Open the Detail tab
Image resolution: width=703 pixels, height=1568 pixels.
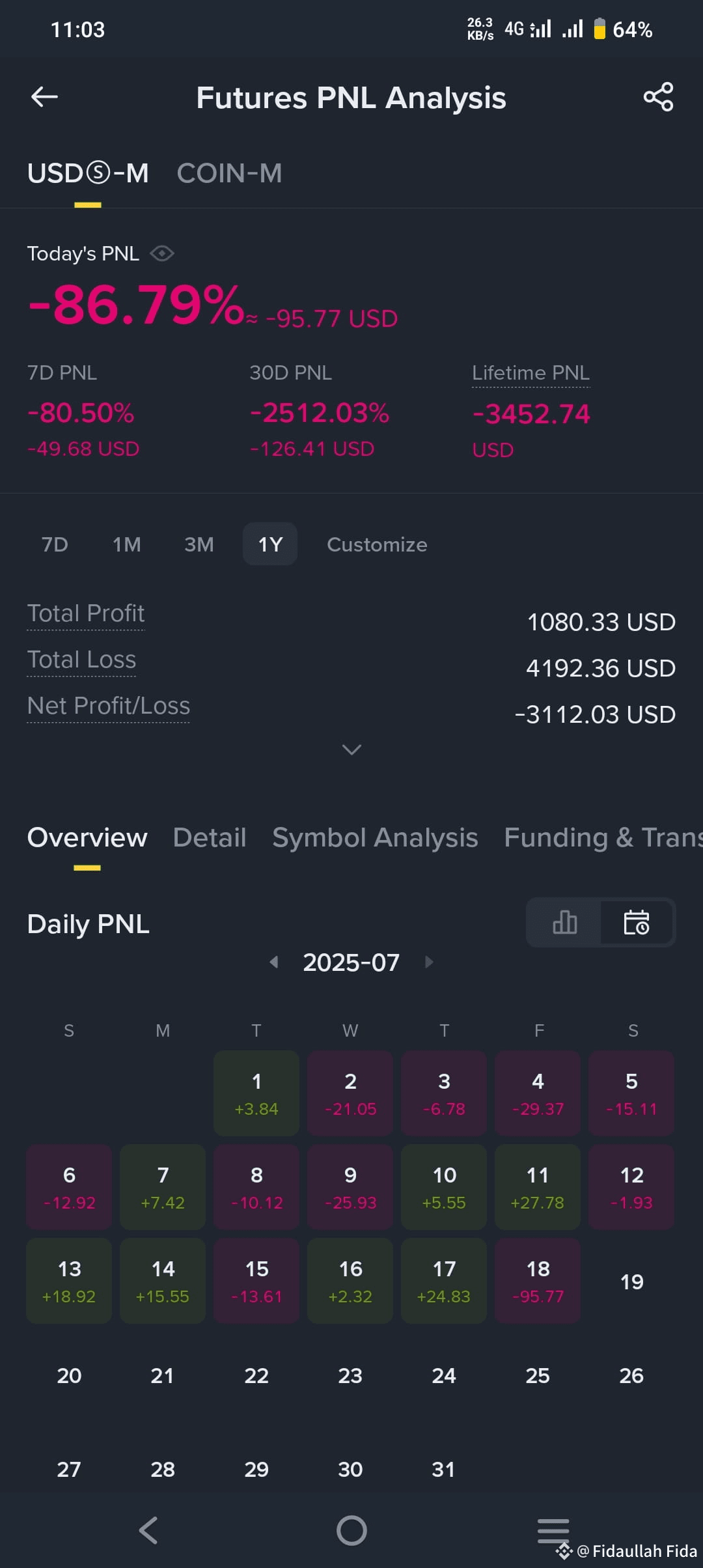click(x=210, y=837)
